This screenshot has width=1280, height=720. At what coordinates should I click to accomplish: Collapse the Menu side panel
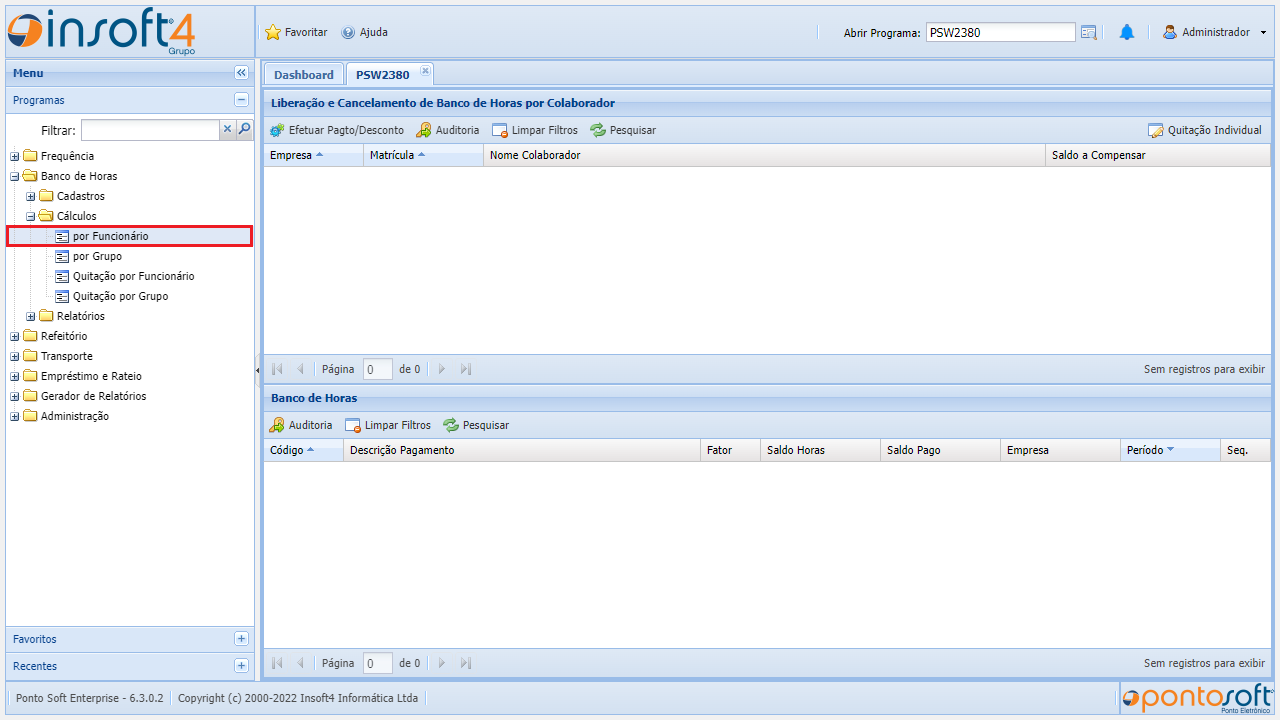pos(241,73)
